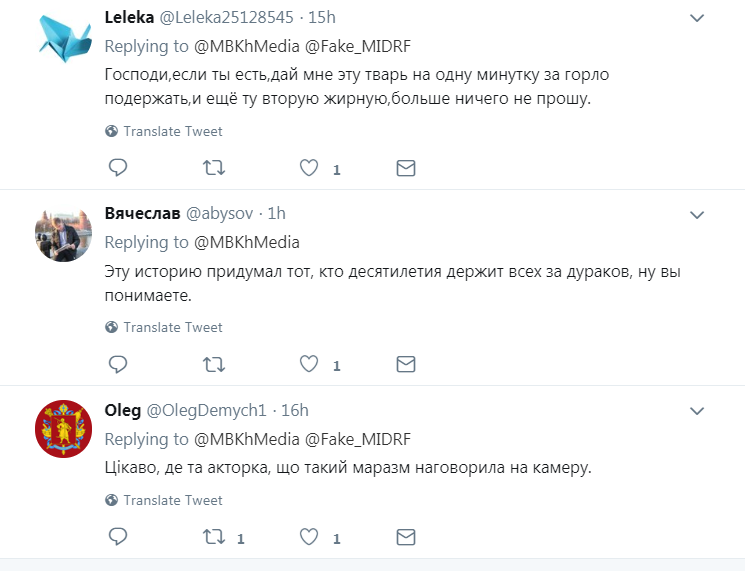Retweet the tweet from @abysov
This screenshot has width=745, height=578.
tap(213, 364)
